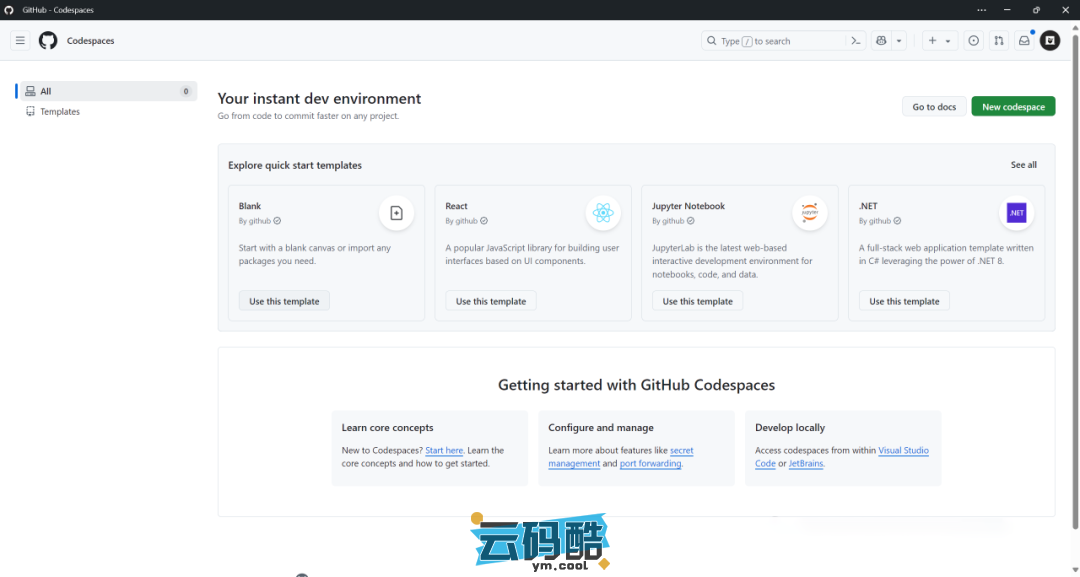
Task: Click the Go to docs button
Action: [x=934, y=107]
